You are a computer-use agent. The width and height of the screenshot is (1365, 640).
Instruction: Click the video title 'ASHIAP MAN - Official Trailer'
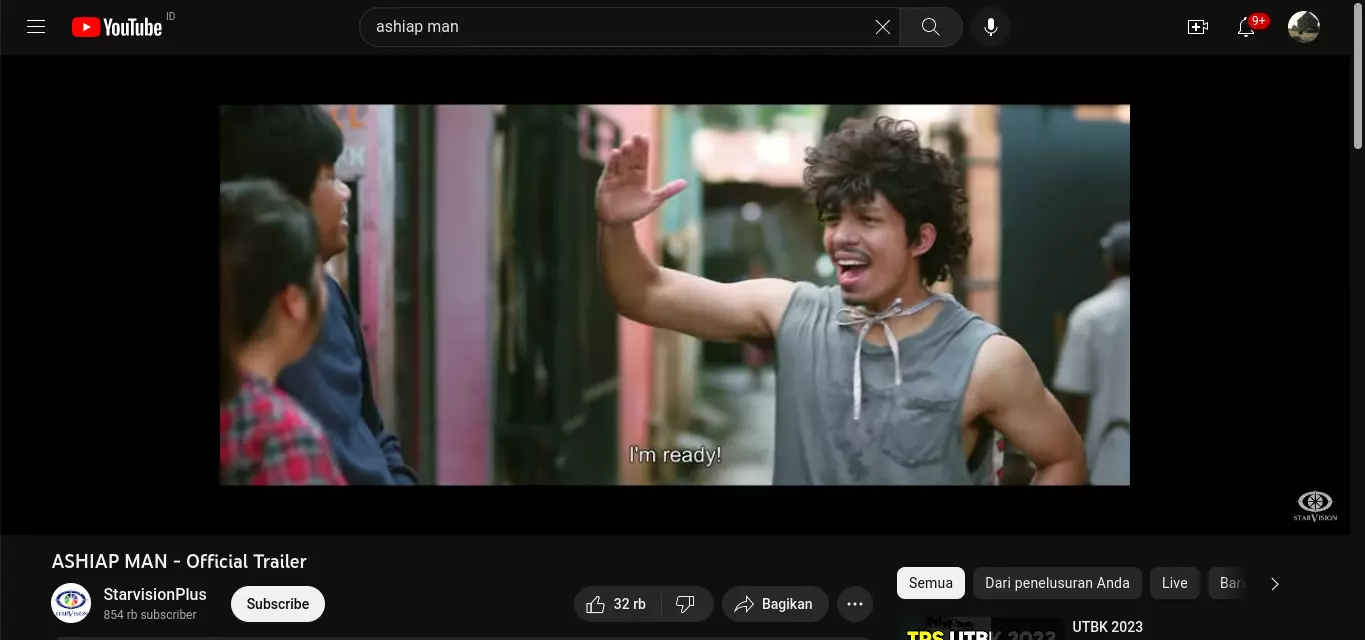[179, 562]
